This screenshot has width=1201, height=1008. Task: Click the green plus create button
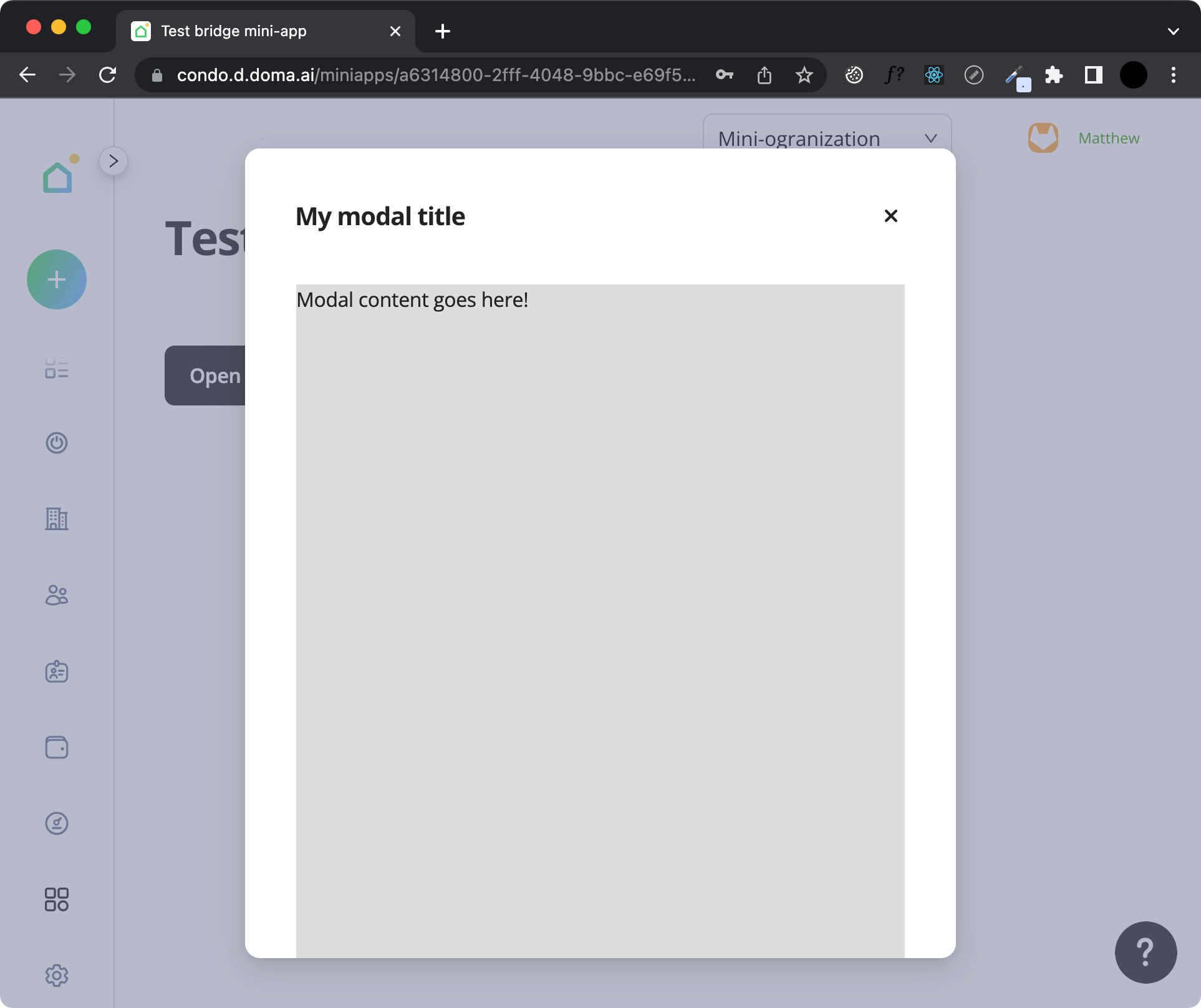(x=57, y=279)
